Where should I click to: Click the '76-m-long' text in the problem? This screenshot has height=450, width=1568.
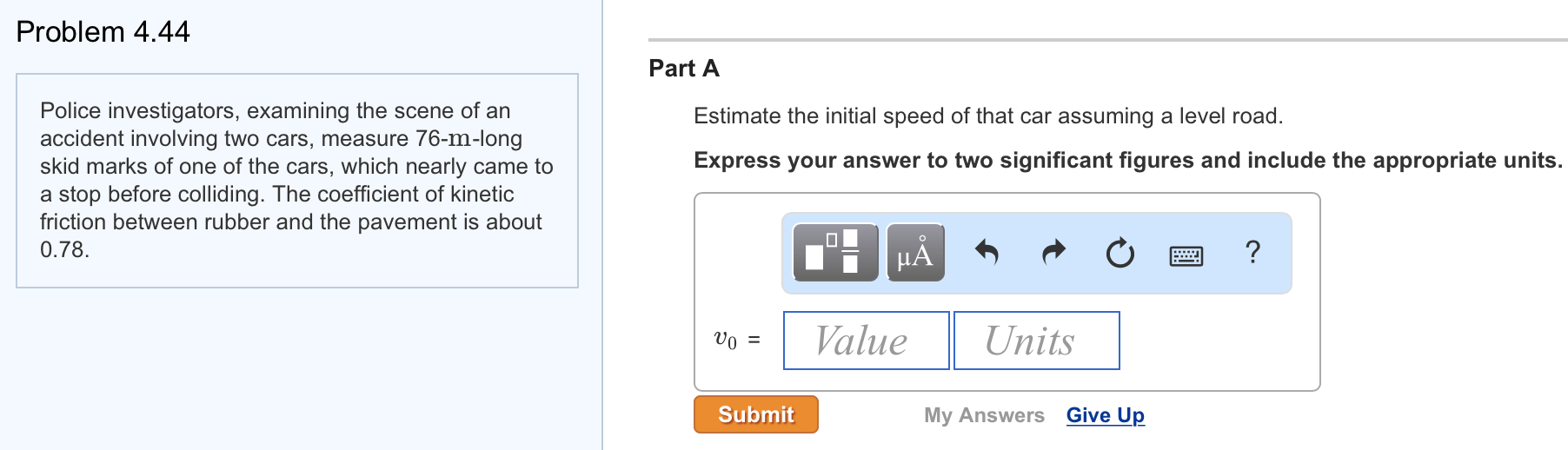point(468,139)
